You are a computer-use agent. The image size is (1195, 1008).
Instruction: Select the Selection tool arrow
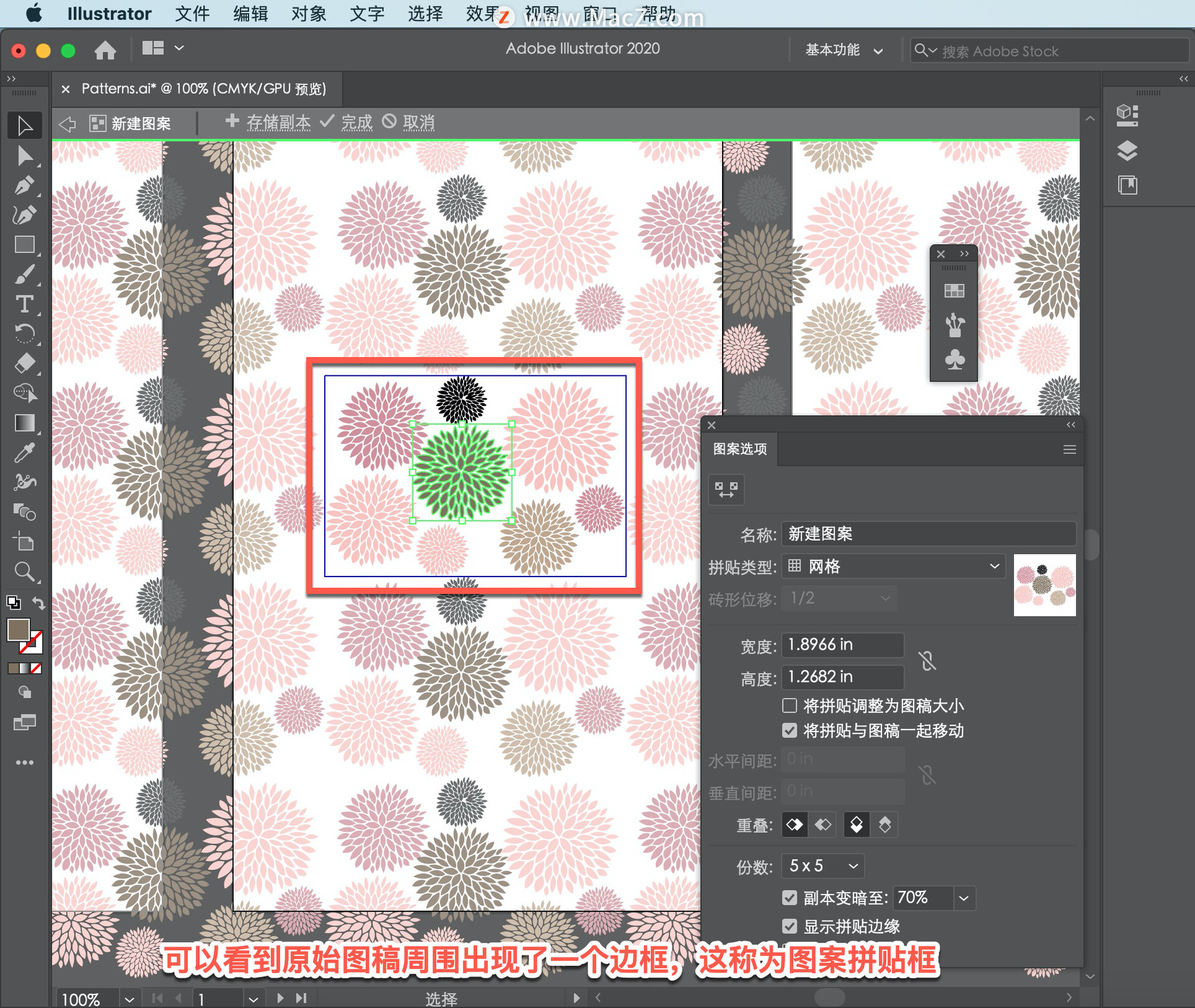(25, 125)
